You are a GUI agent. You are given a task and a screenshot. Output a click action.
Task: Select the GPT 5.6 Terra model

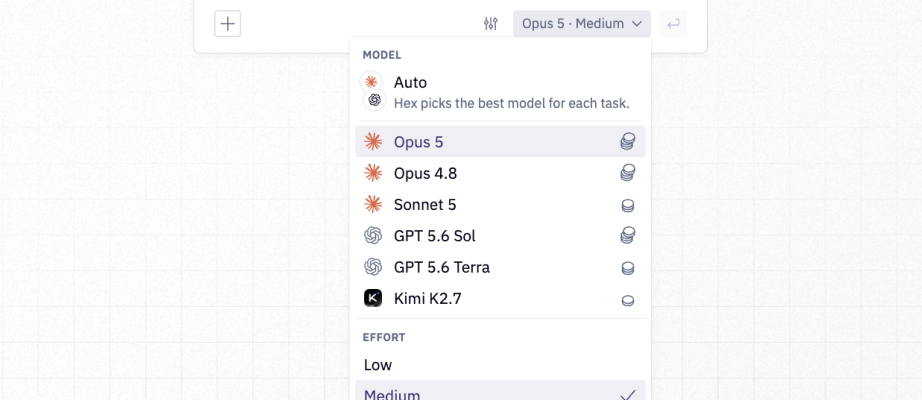coord(500,268)
